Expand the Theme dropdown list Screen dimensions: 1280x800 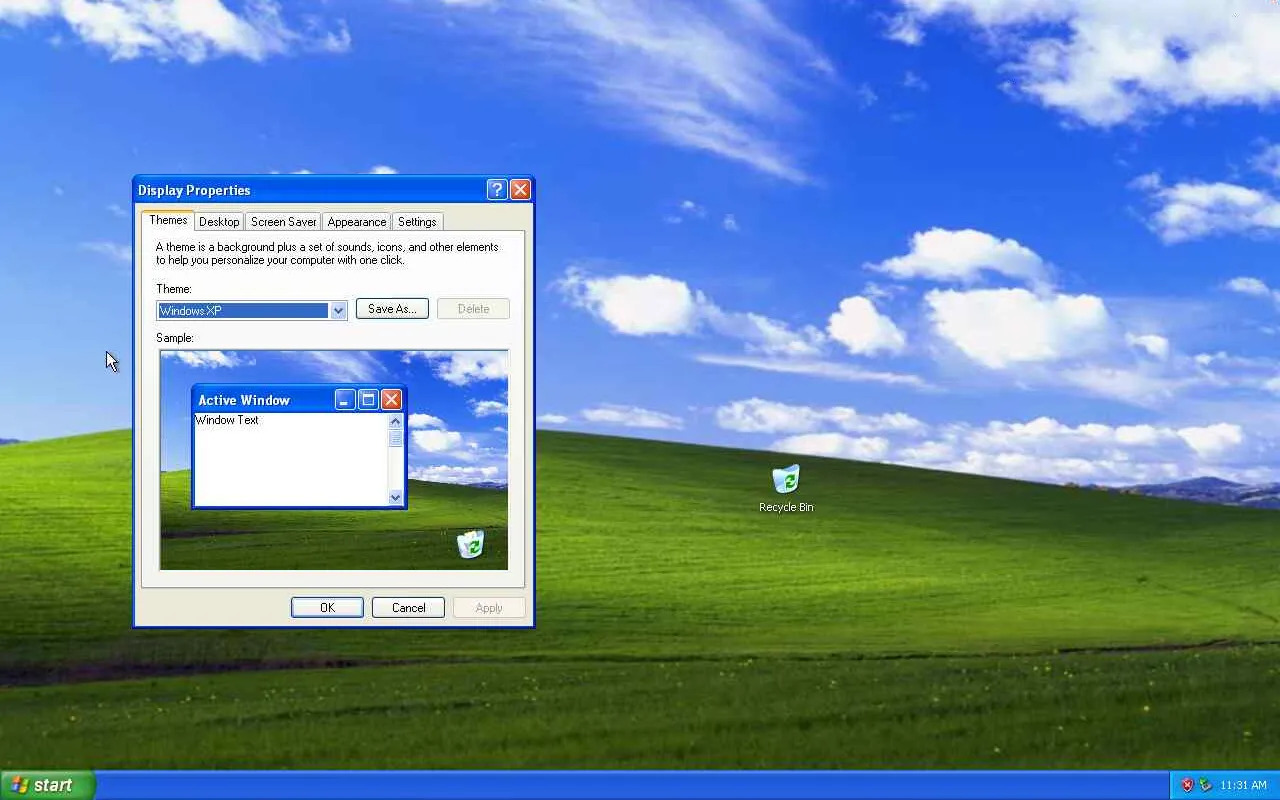(x=338, y=310)
